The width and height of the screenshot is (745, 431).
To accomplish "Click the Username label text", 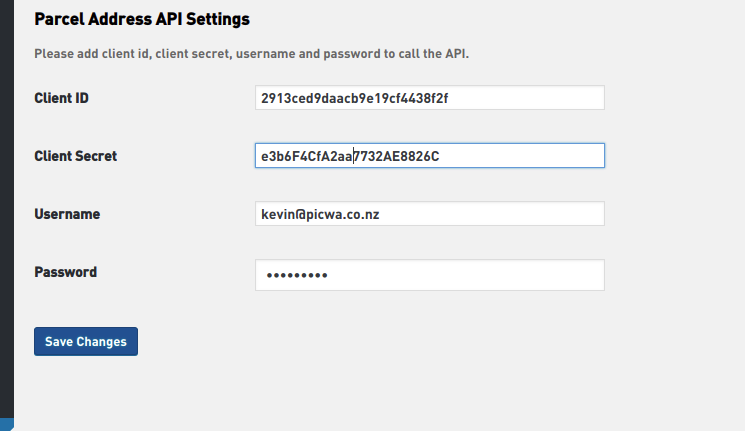I will 67,214.
